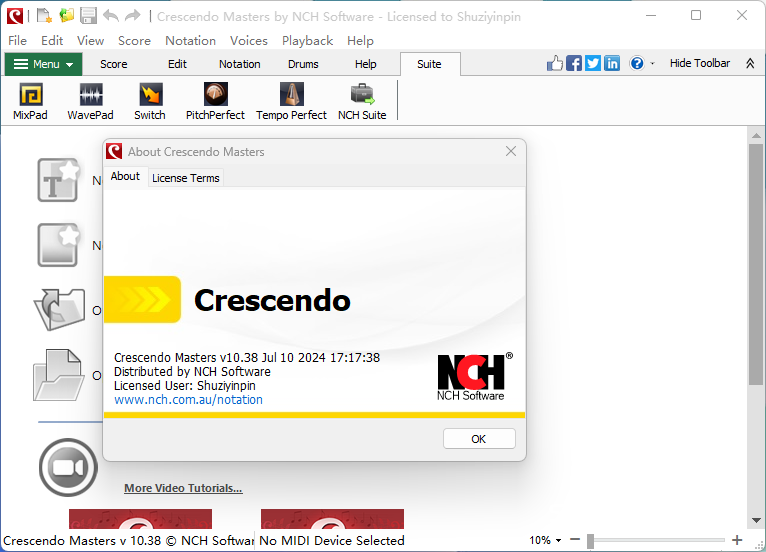
Task: Click the zoom slider handle
Action: tap(590, 541)
